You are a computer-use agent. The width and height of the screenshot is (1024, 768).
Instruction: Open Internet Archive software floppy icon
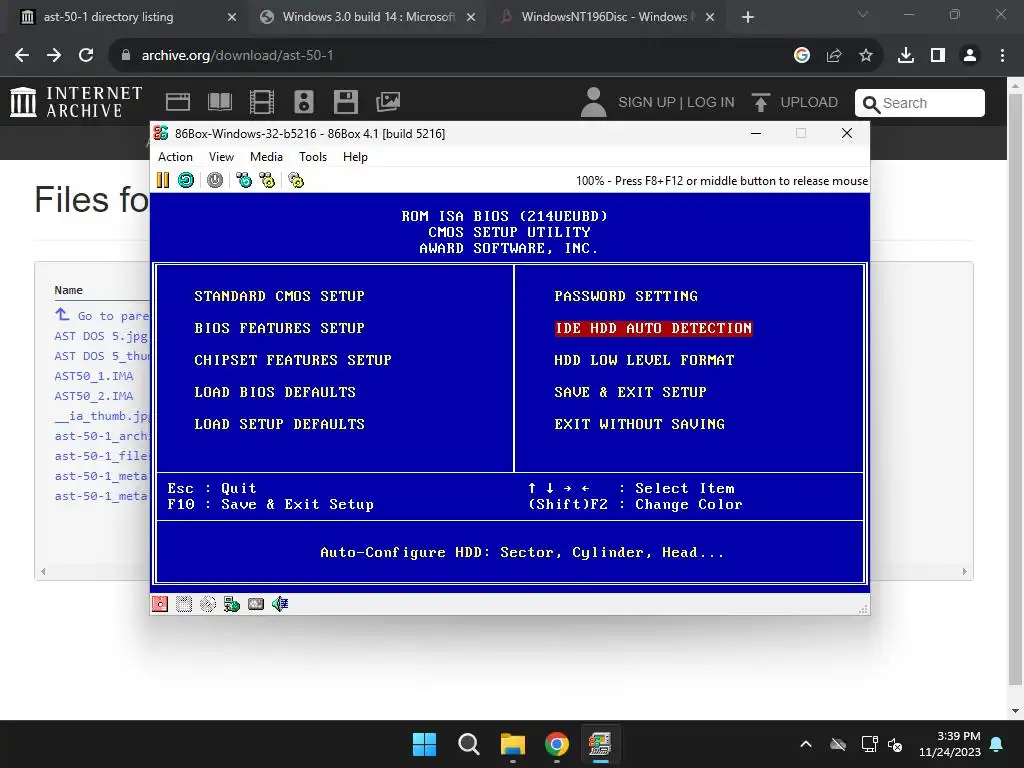(x=345, y=102)
